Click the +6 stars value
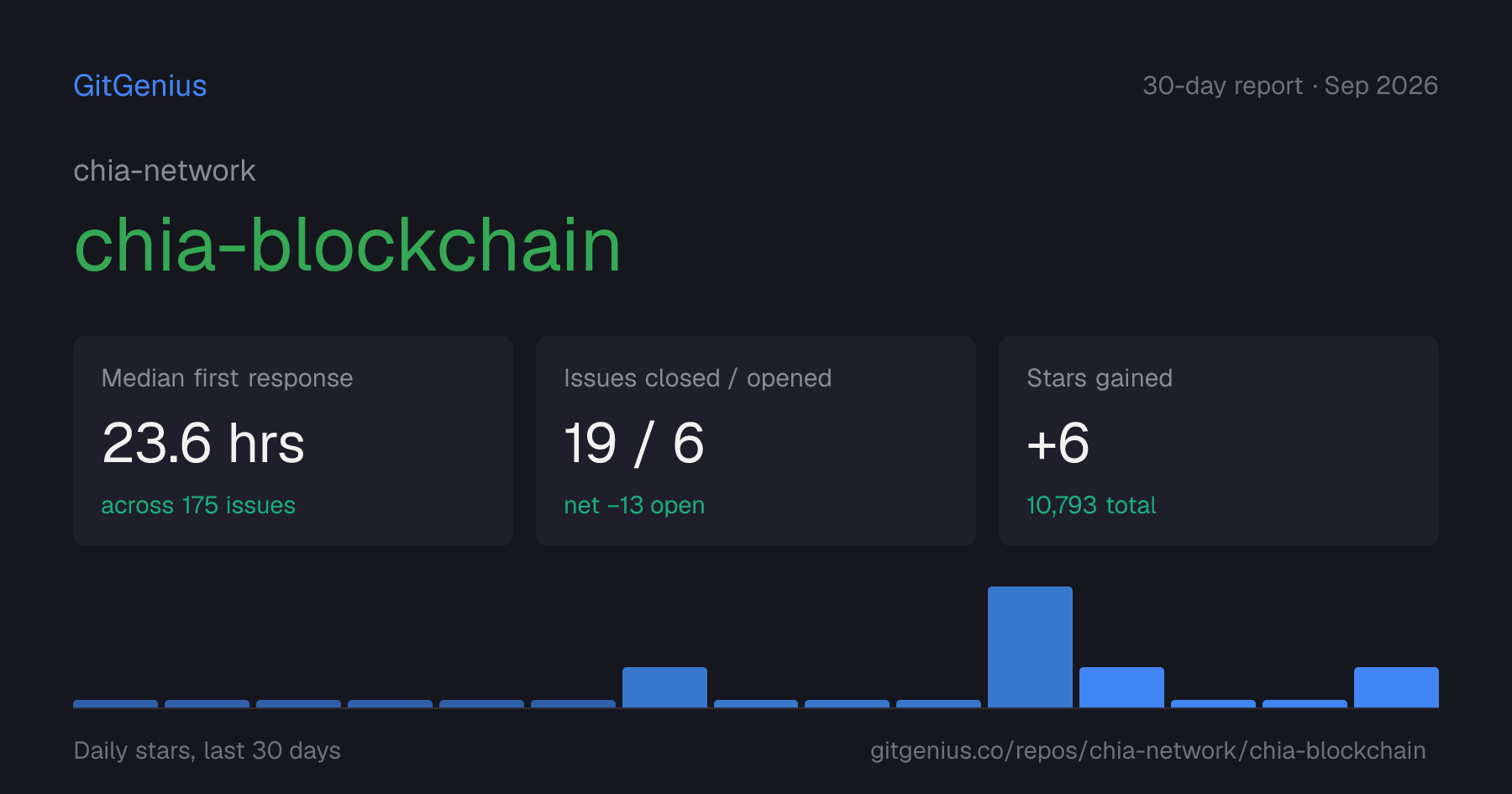This screenshot has width=1512, height=794. tap(1058, 443)
